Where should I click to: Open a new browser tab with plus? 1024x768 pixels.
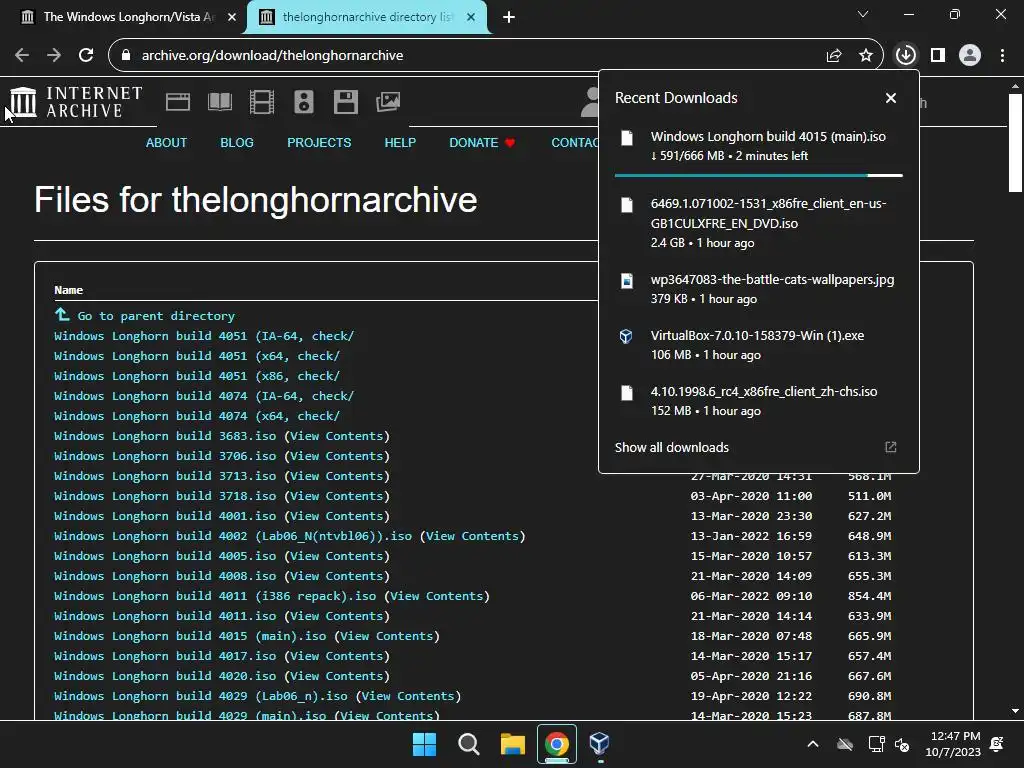pos(509,17)
